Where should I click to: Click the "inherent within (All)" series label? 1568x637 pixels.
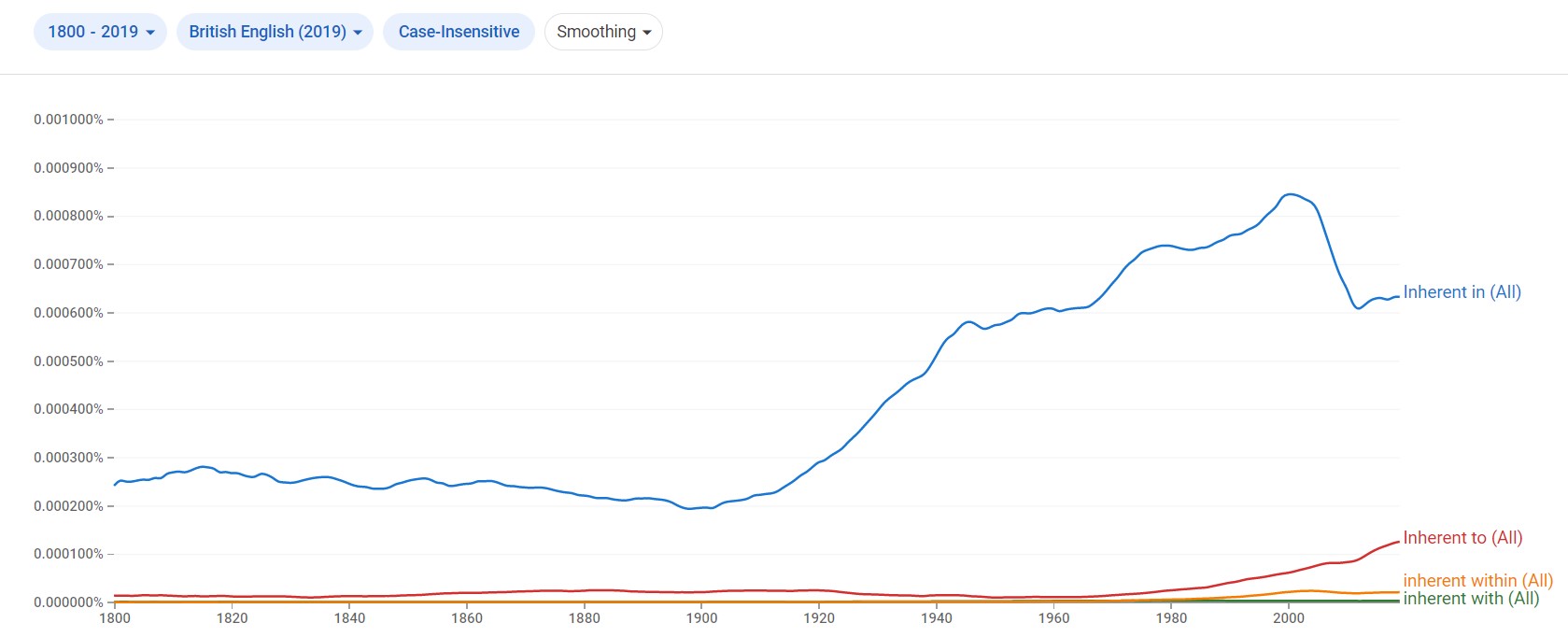point(1477,580)
